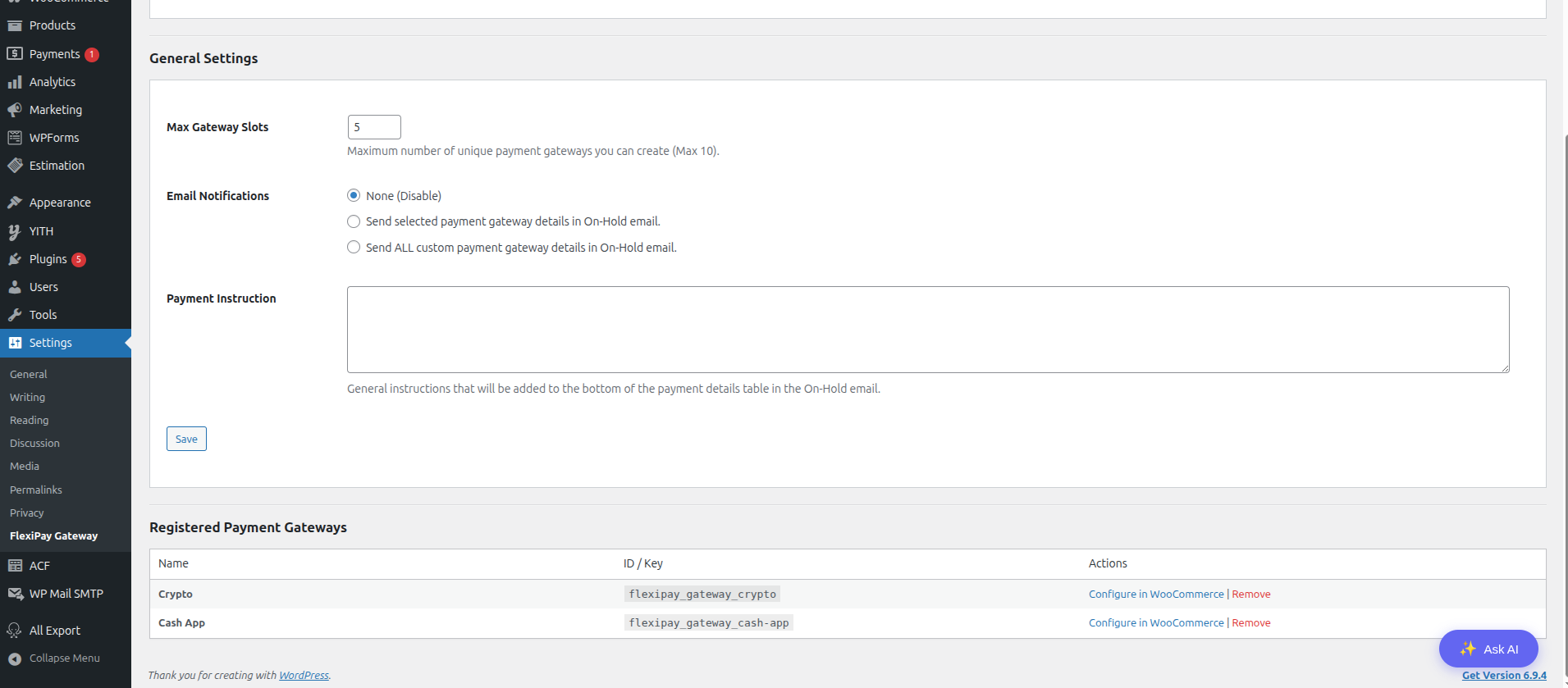Click the General Settings heading
This screenshot has height=688, width=1568.
[x=203, y=58]
